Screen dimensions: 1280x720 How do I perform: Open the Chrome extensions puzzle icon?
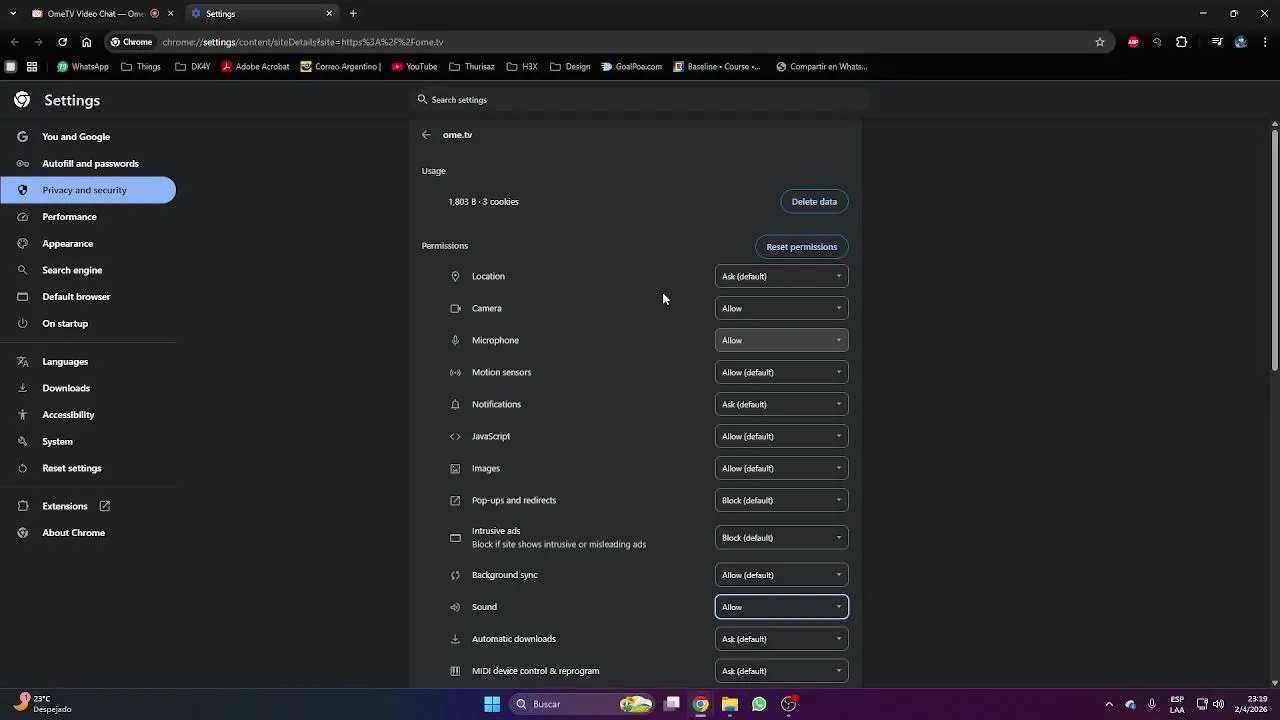[x=1181, y=42]
